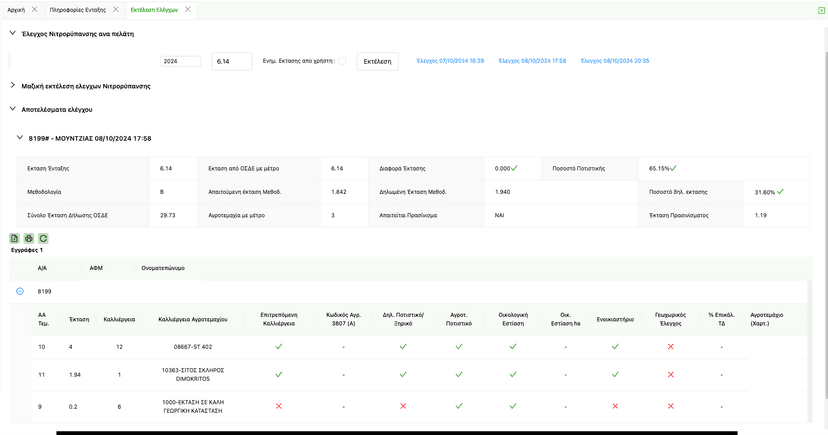Click the Δηλωμένη Έκταση Μεθοδ. value 1.940
Image resolution: width=828 pixels, height=435 pixels.
tap(503, 192)
